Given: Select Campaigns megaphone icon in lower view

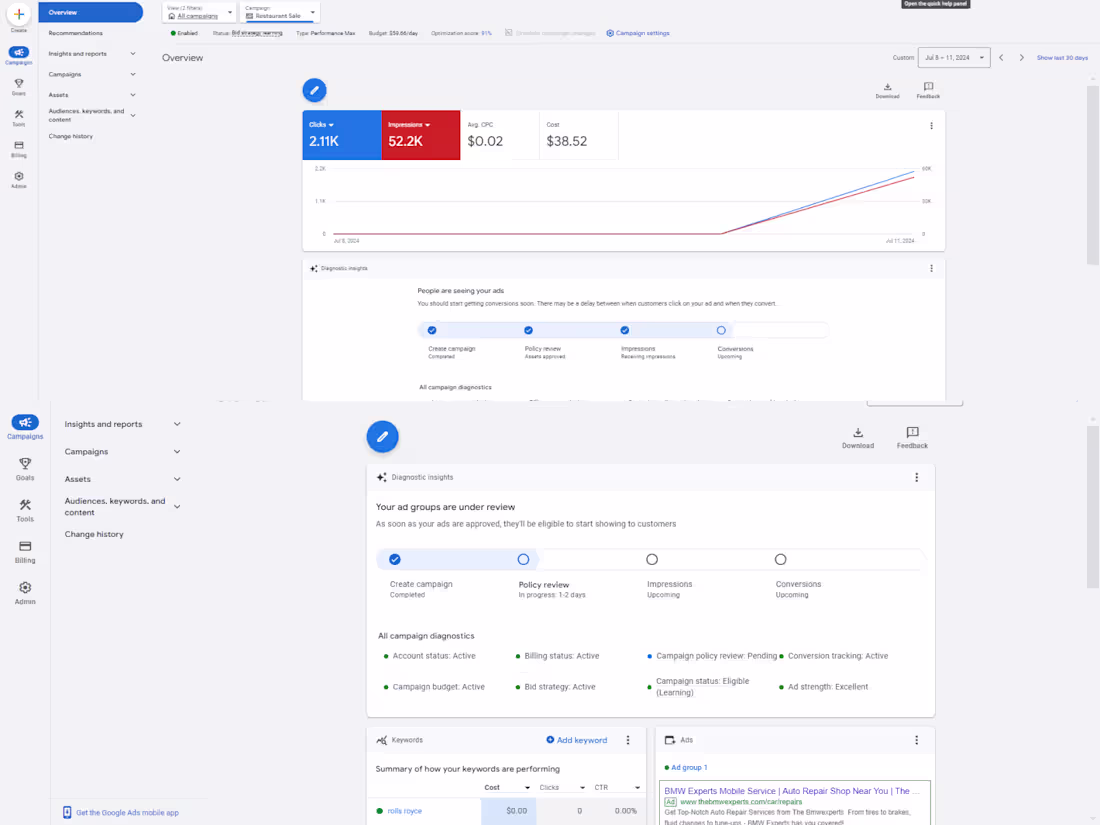Looking at the screenshot, I should coord(25,422).
